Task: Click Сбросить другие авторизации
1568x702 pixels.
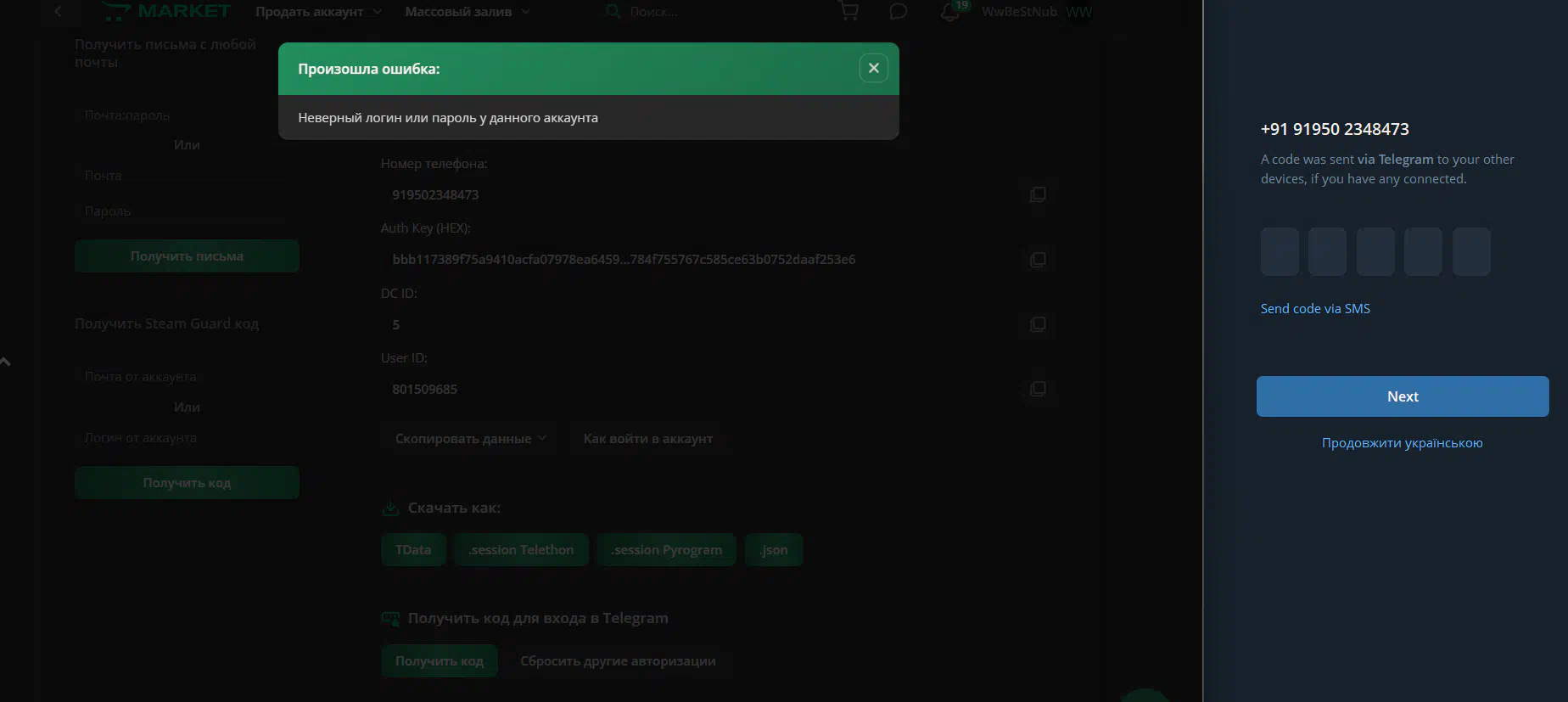Action: (x=618, y=661)
